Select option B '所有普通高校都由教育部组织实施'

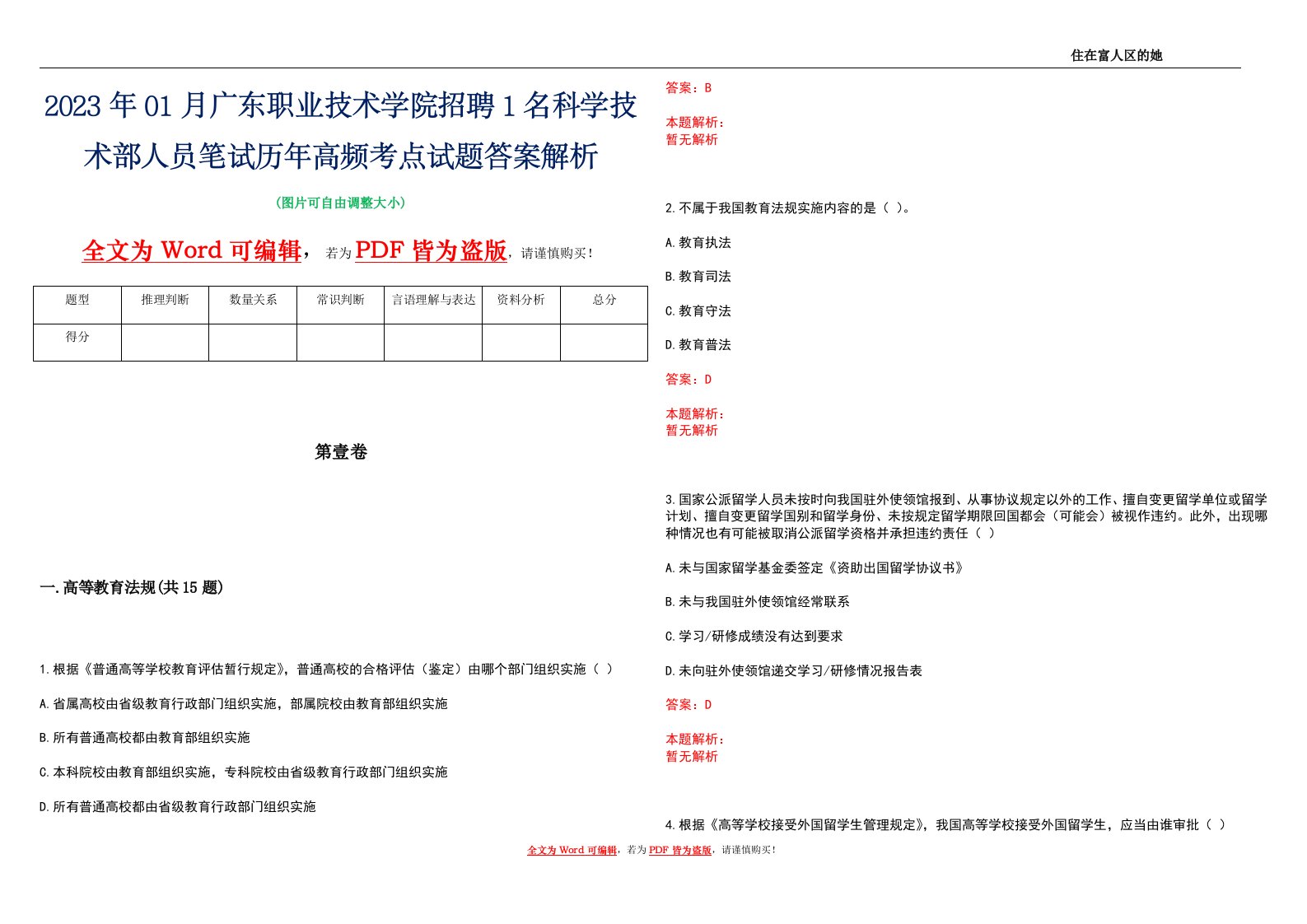tap(145, 738)
